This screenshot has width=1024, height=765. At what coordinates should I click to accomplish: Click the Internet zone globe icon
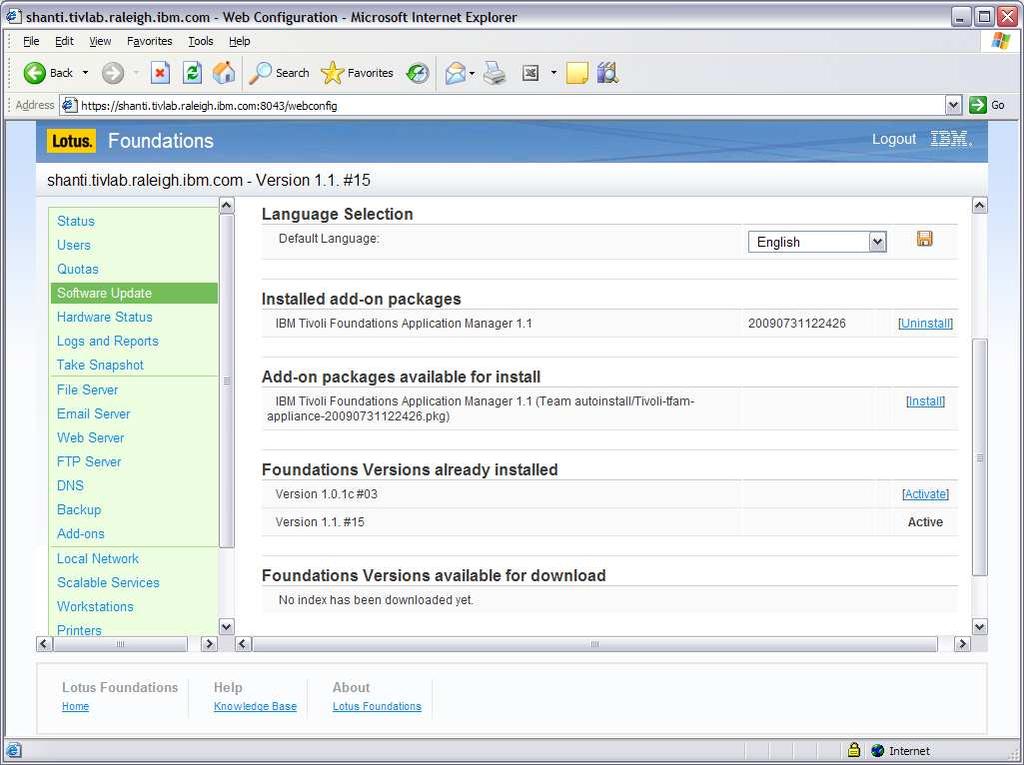click(878, 750)
